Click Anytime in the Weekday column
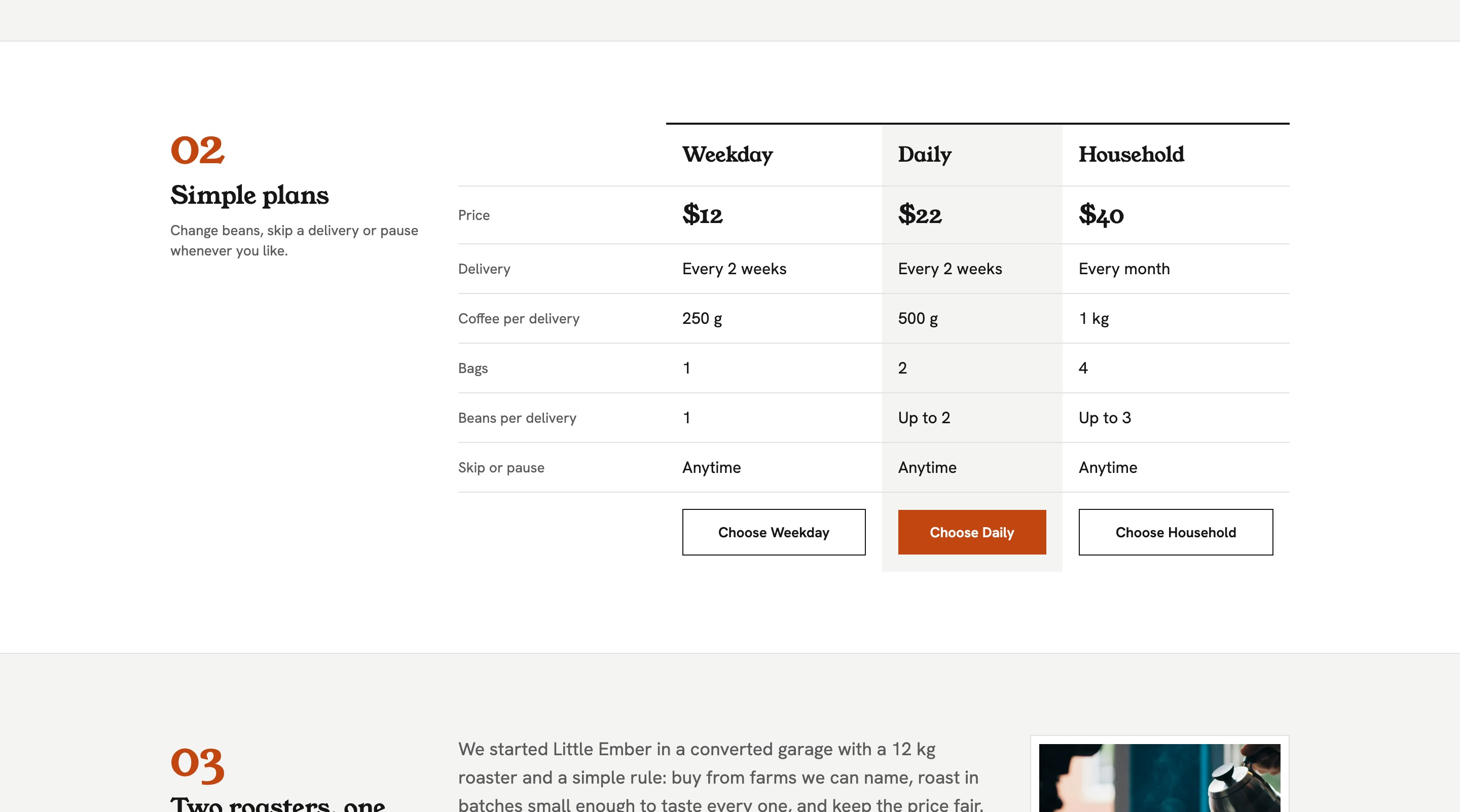 click(x=711, y=468)
